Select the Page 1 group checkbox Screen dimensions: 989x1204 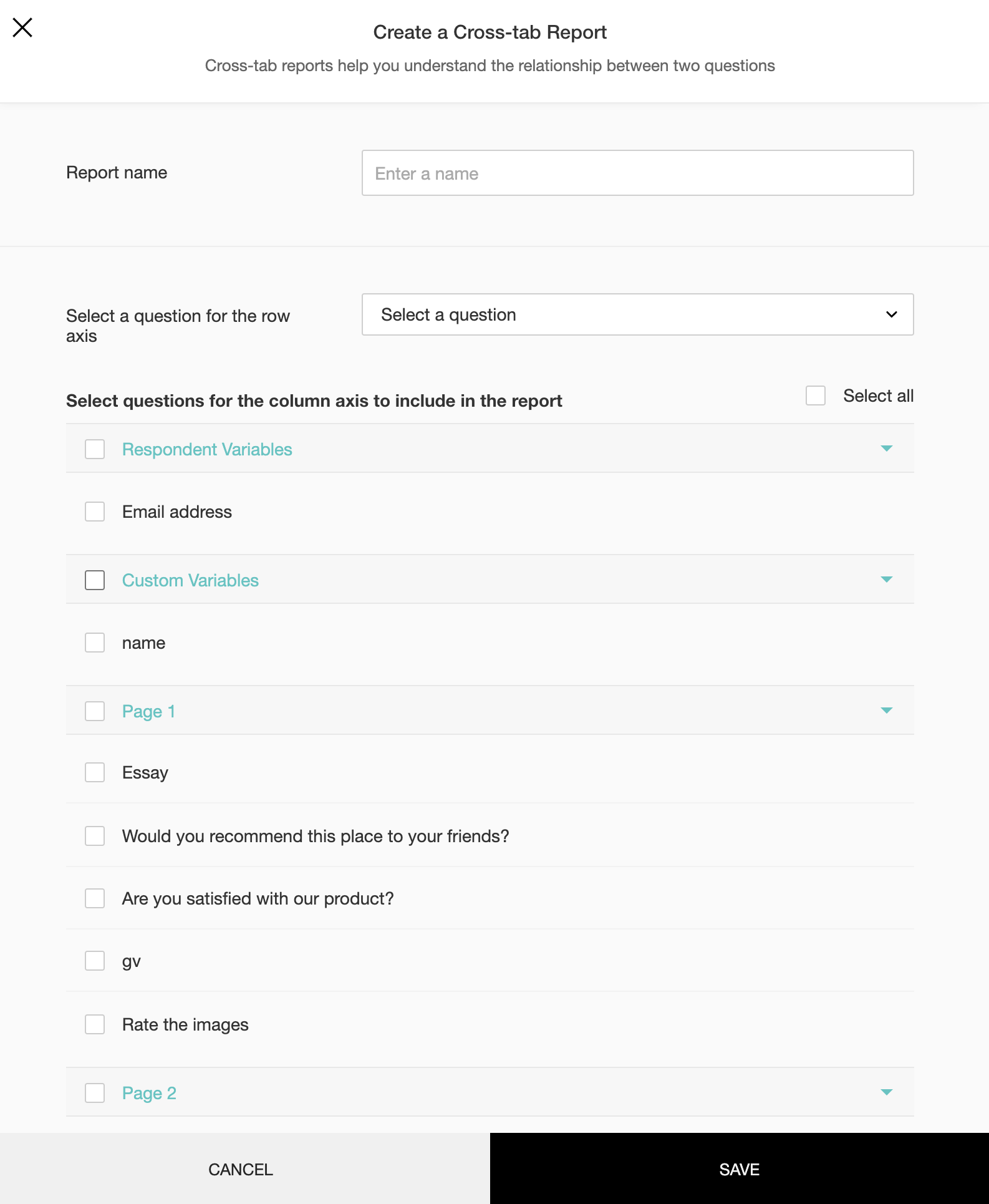coord(95,711)
